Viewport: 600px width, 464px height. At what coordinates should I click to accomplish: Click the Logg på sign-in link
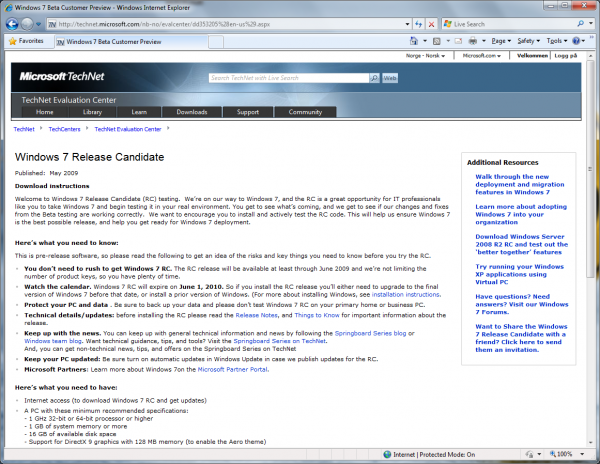coord(566,56)
